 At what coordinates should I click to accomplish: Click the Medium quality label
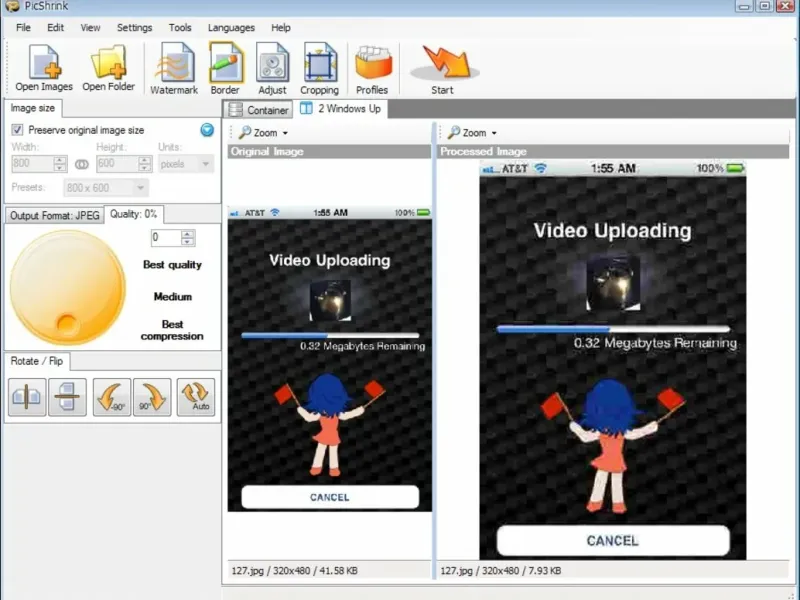pyautogui.click(x=173, y=296)
